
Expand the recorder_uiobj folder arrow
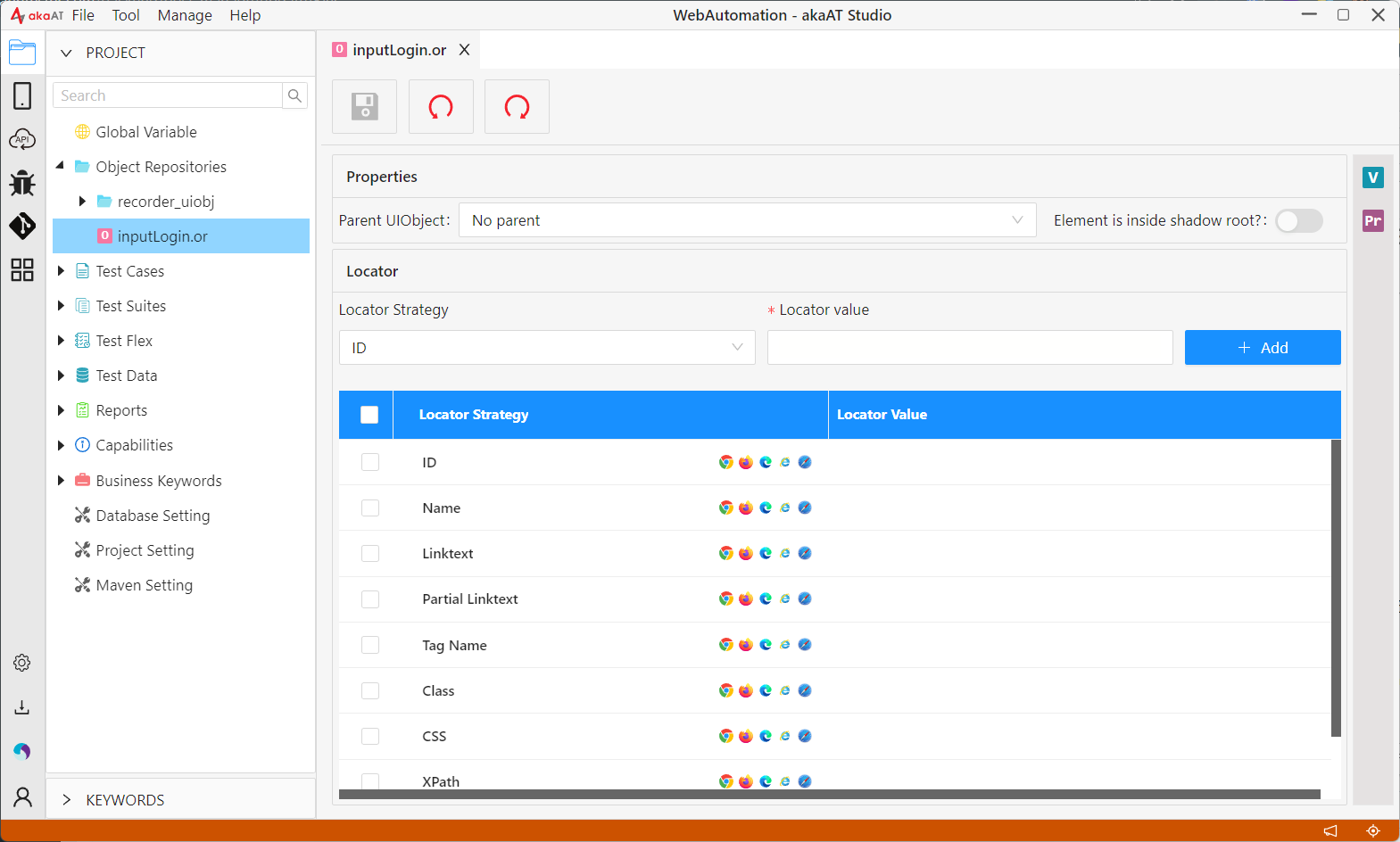(x=82, y=202)
